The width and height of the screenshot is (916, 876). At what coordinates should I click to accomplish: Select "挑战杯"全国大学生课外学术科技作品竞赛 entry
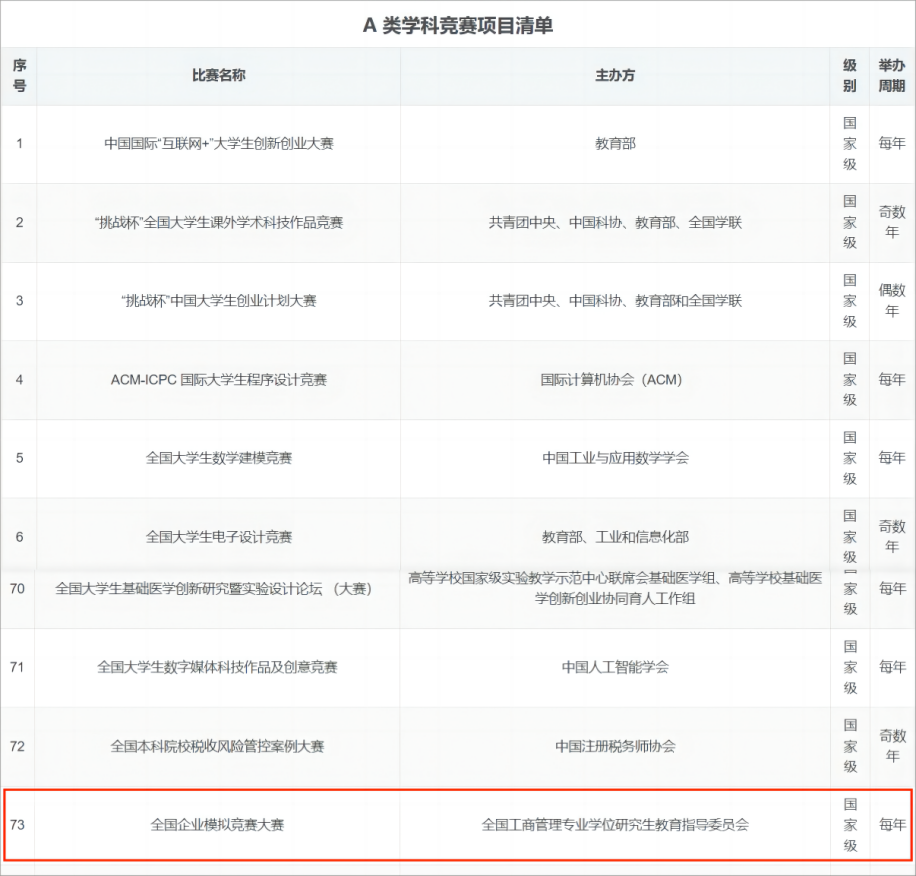coord(218,222)
